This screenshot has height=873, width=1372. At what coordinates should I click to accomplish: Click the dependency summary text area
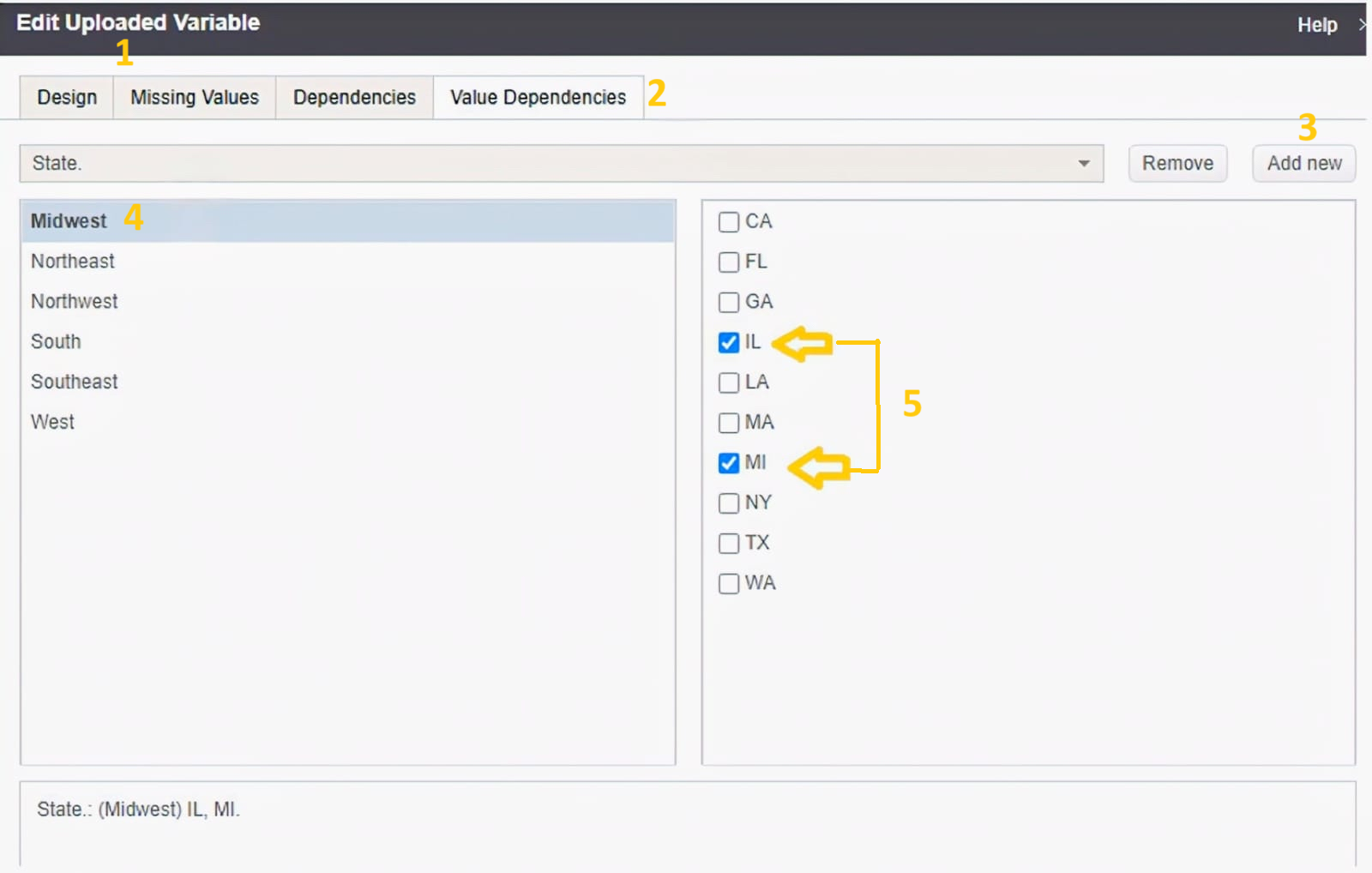pyautogui.click(x=688, y=825)
